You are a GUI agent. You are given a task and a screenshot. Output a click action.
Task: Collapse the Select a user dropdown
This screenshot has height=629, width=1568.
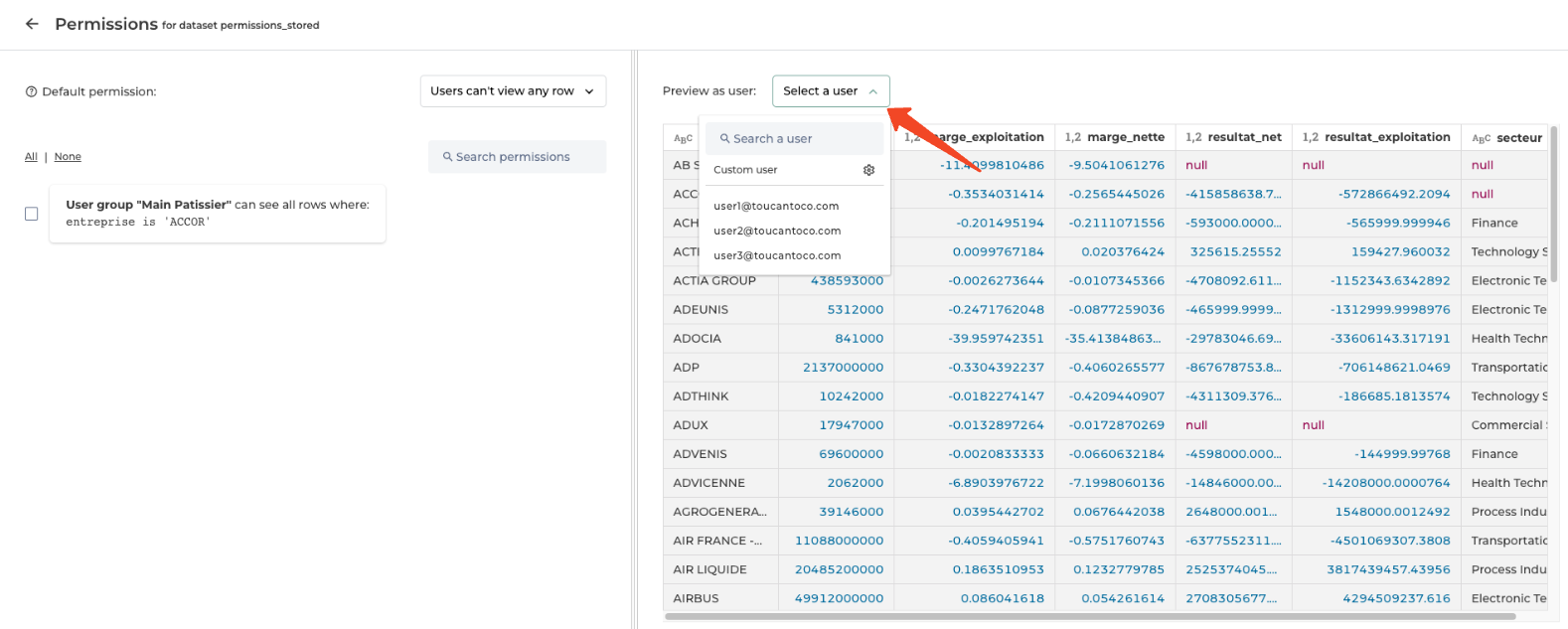pyautogui.click(x=831, y=91)
